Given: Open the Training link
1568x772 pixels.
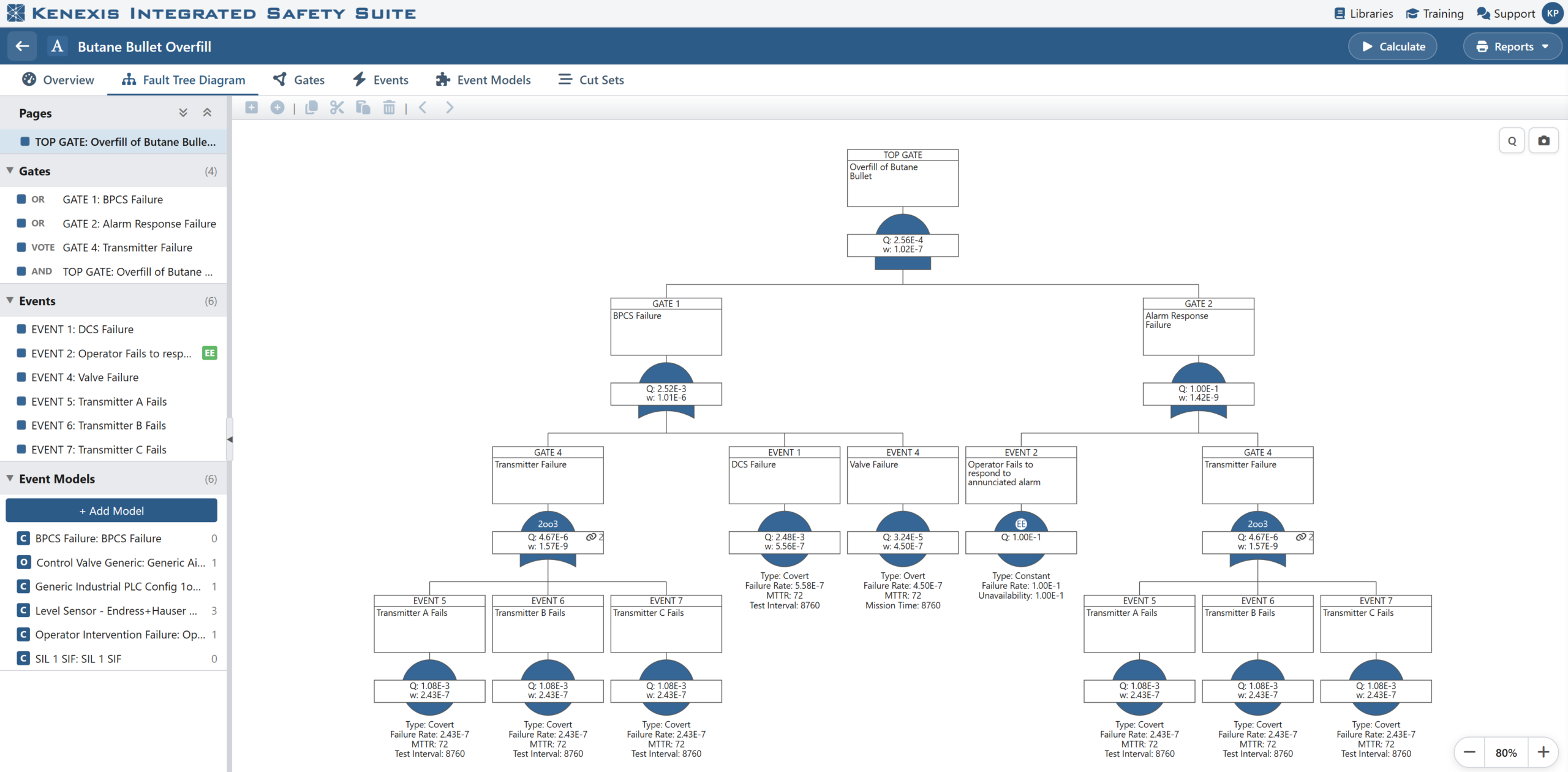Looking at the screenshot, I should point(1434,13).
